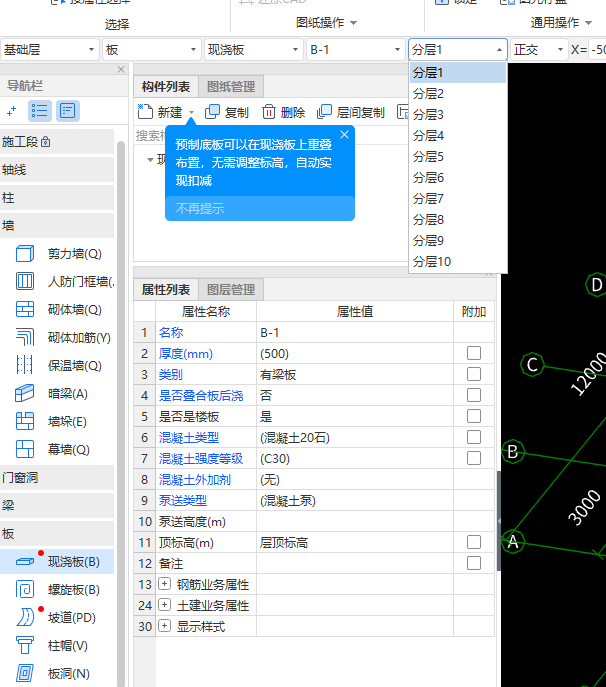
Task: Select the 坡道(PD) ramp icon
Action: coord(25,617)
